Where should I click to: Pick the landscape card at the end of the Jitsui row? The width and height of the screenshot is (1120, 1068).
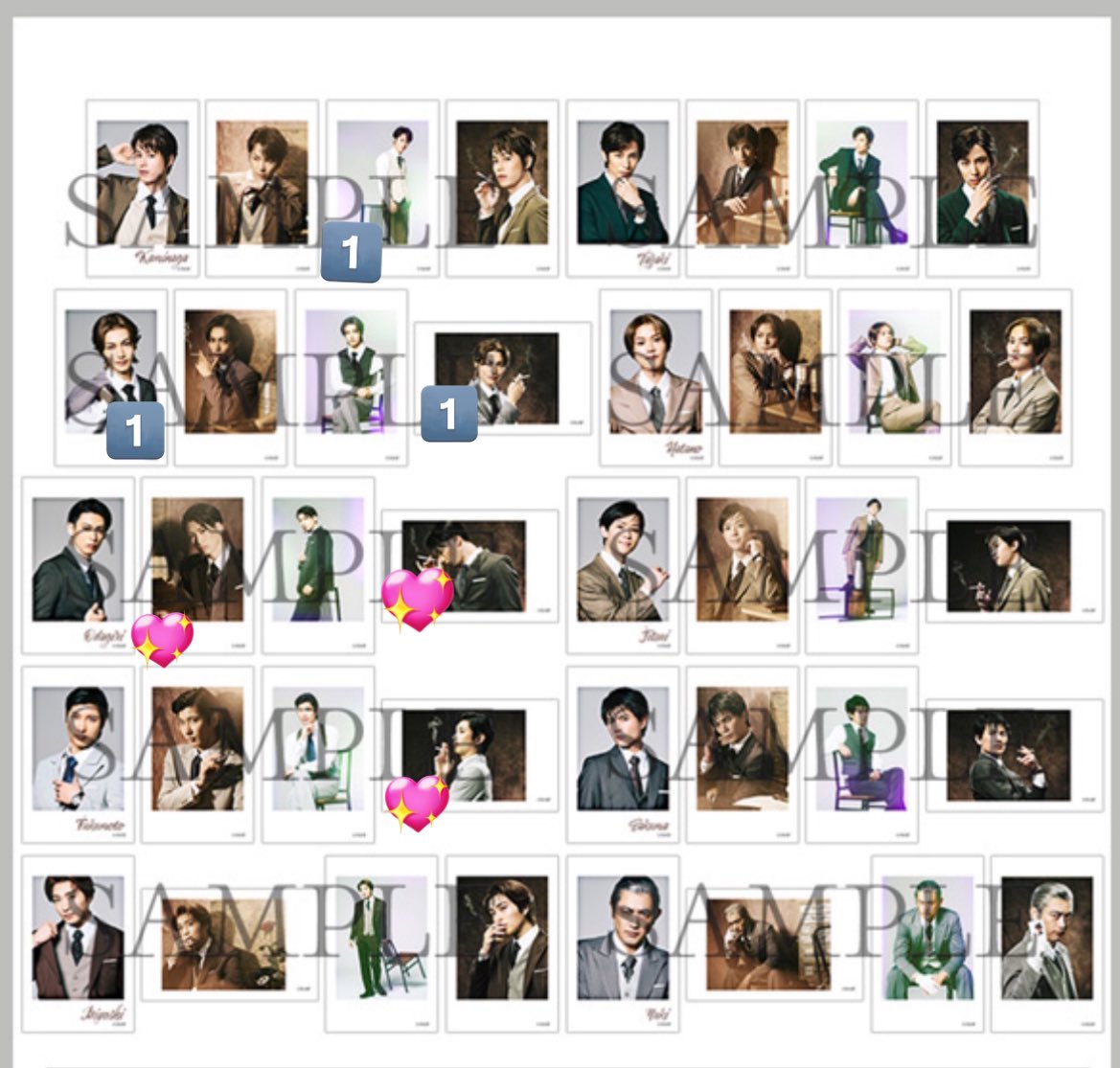click(1015, 566)
